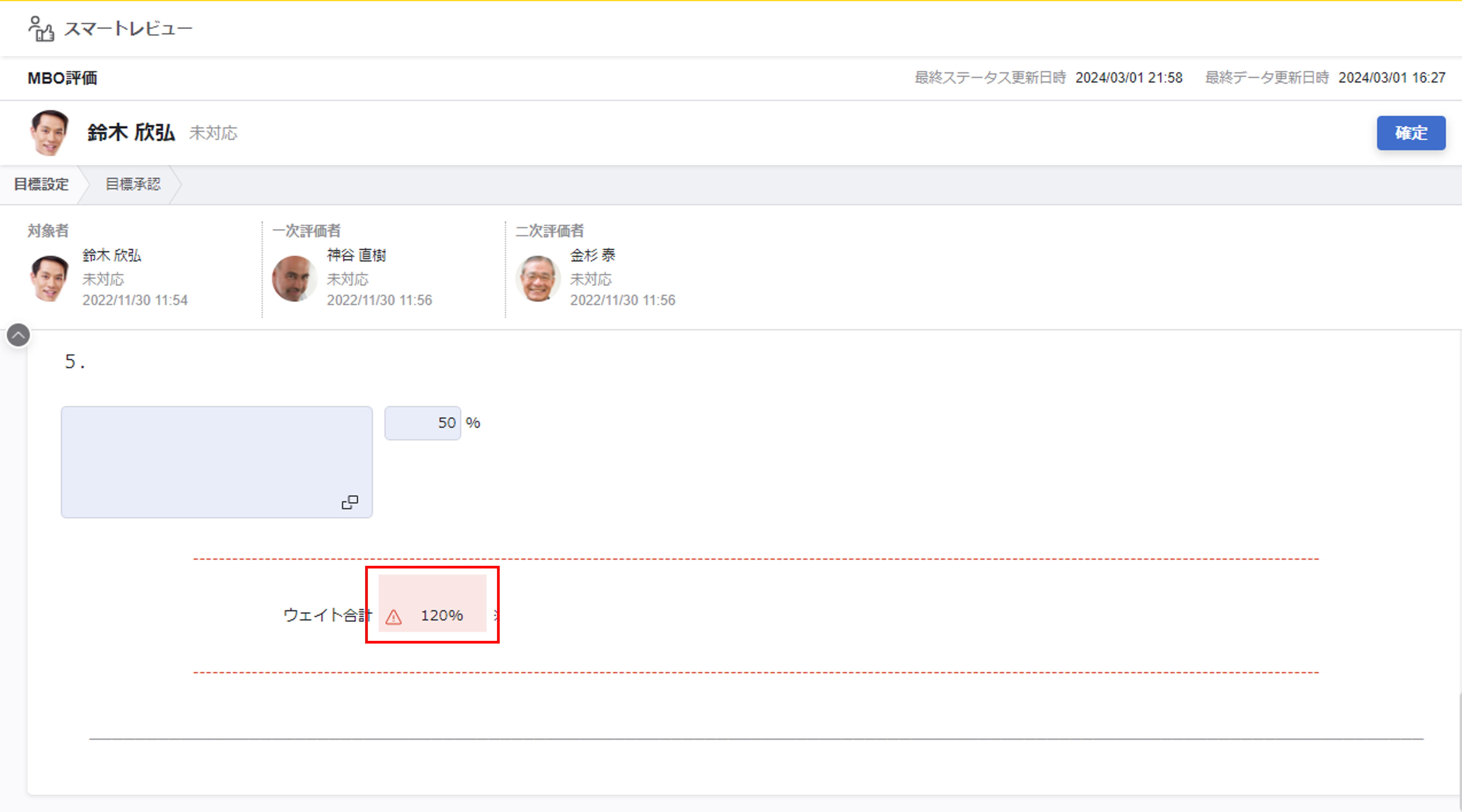This screenshot has width=1462, height=812.
Task: Click the item number 5. label
Action: tap(74, 362)
